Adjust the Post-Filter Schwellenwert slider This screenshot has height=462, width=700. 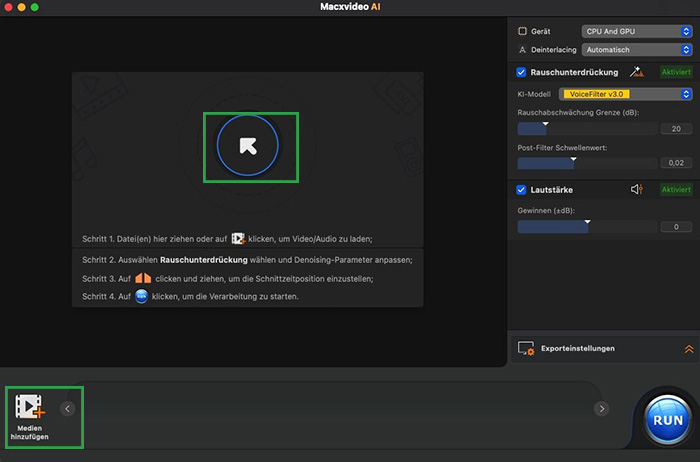click(x=587, y=163)
